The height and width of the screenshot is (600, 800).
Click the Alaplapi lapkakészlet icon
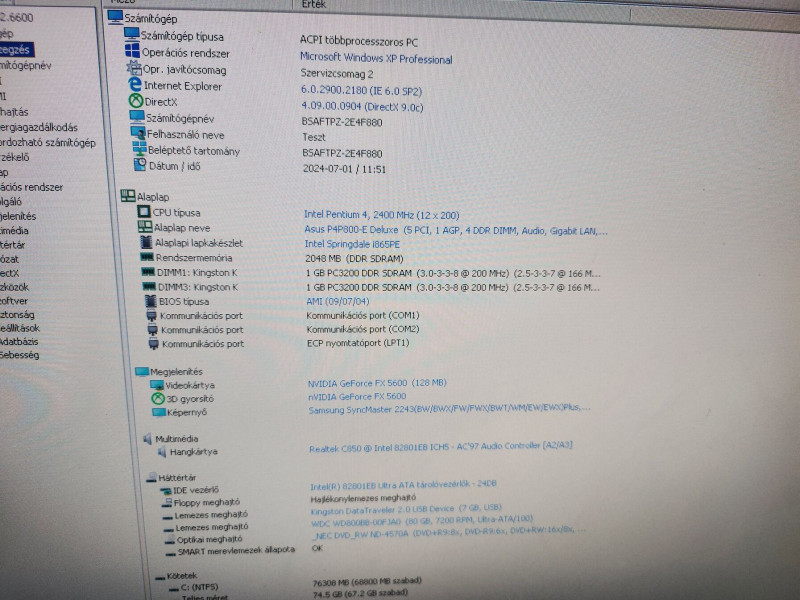[146, 242]
